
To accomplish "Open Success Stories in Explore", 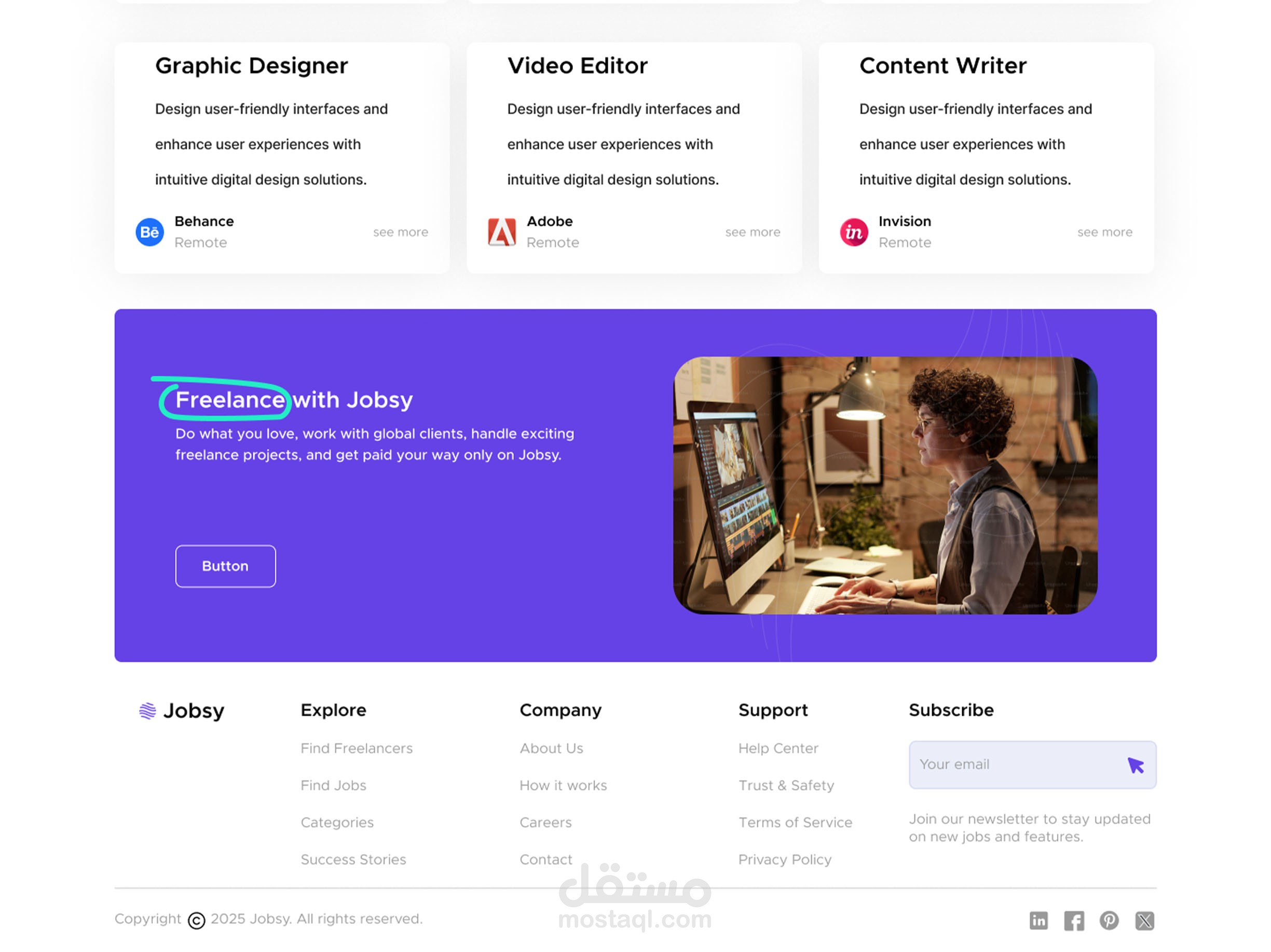I will (x=353, y=860).
